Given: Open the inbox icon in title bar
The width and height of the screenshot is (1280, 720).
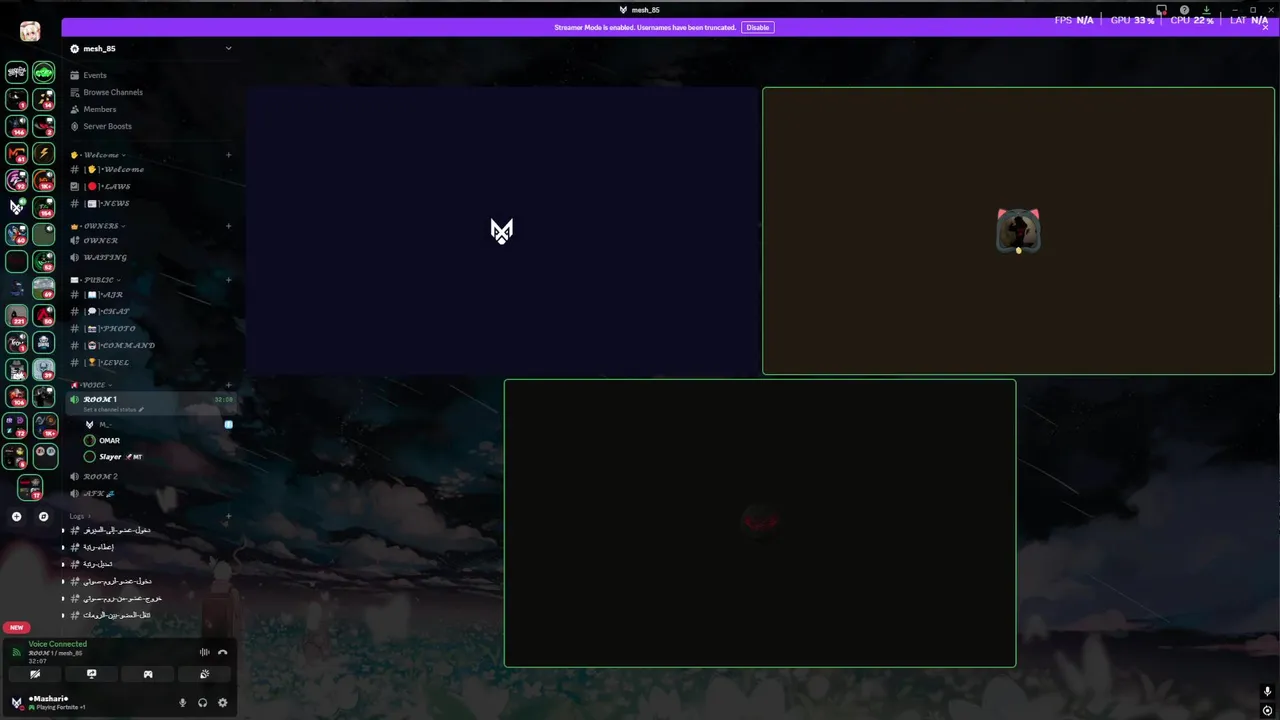Looking at the screenshot, I should point(1161,10).
